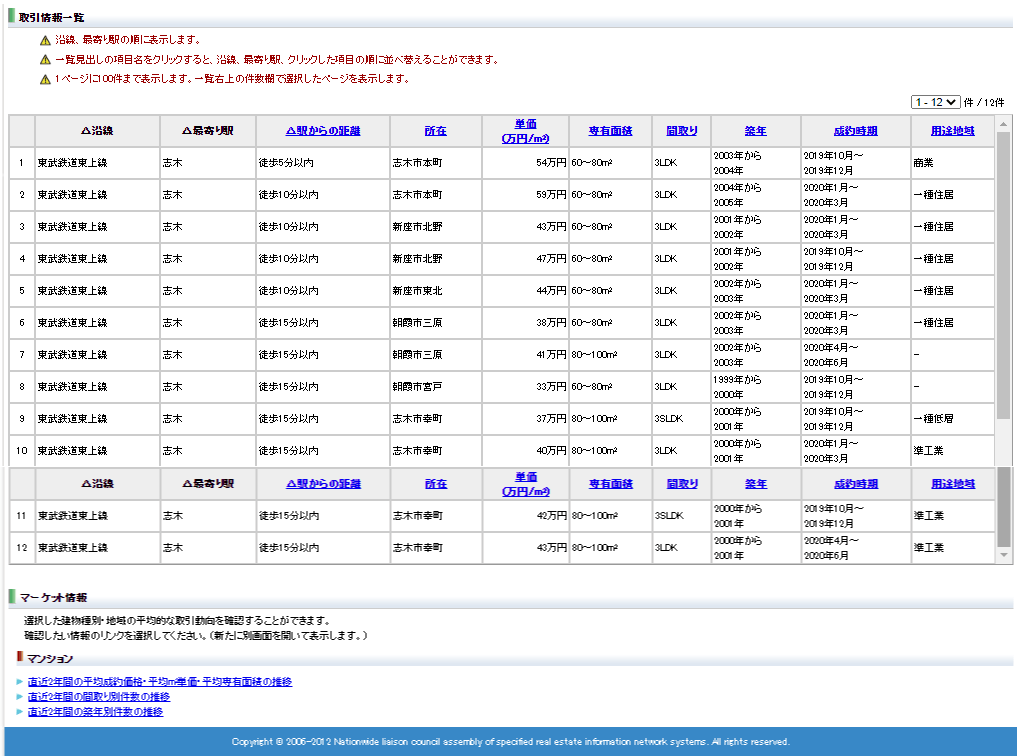The width and height of the screenshot is (1017, 756).
Task: Sort by 築年 in header above row 1
Action: click(x=756, y=130)
